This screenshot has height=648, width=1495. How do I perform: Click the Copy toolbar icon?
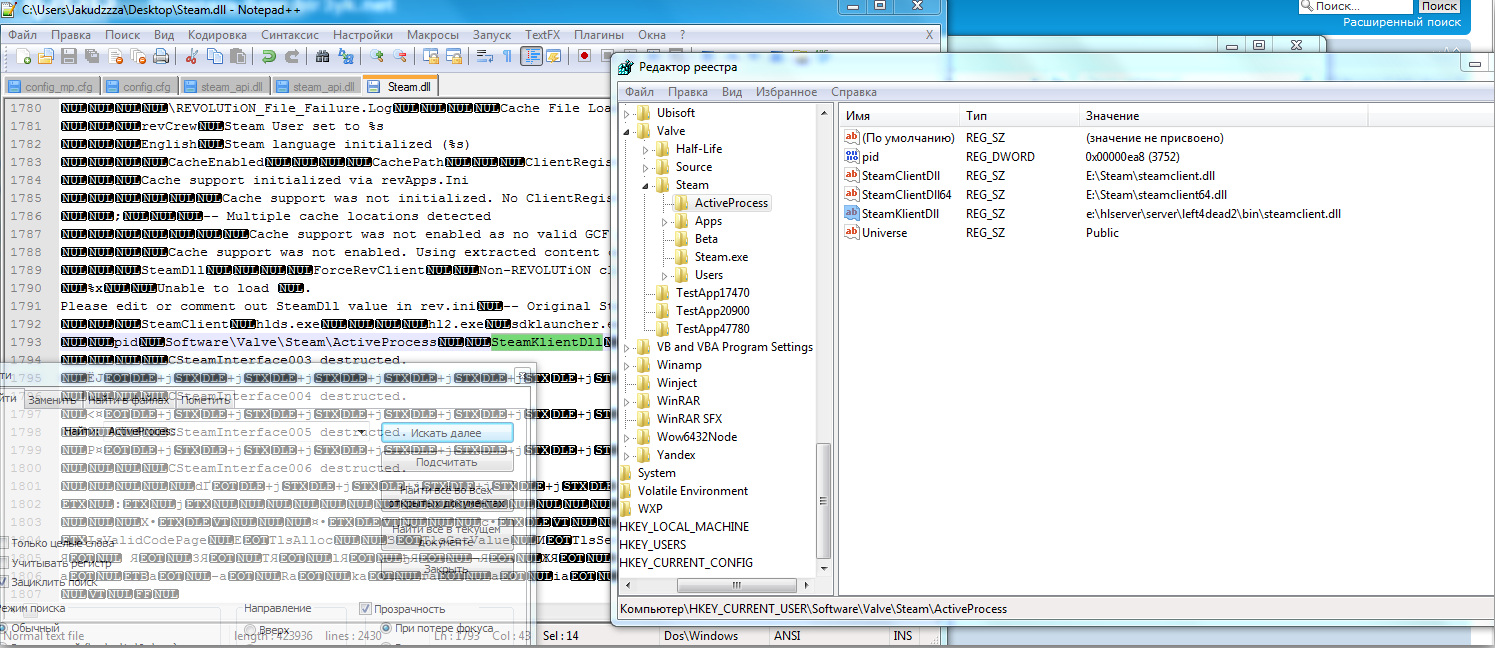pyautogui.click(x=214, y=56)
